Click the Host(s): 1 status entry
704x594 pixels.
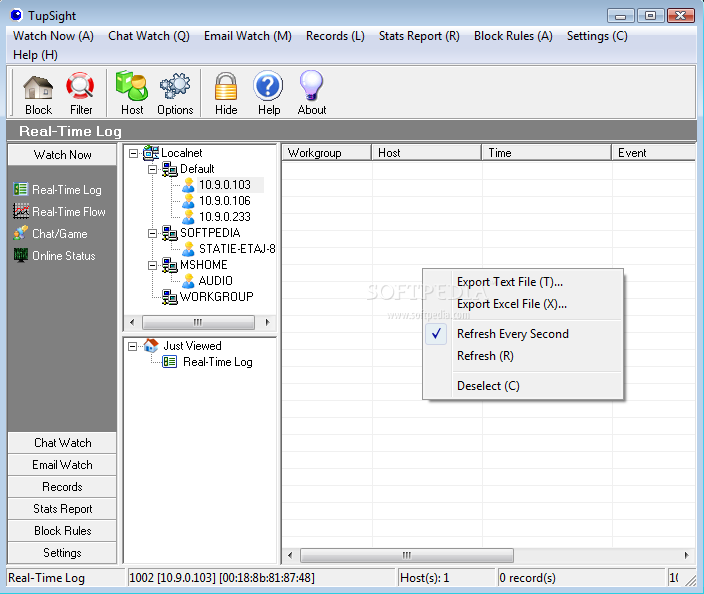click(446, 578)
